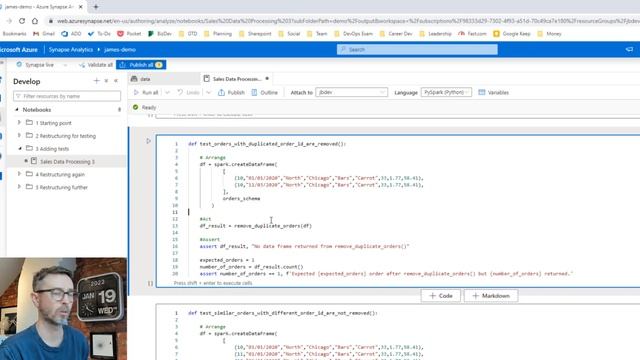640x360 pixels.
Task: Expand the 2 Restructuring for testing folder
Action: [x=19, y=136]
